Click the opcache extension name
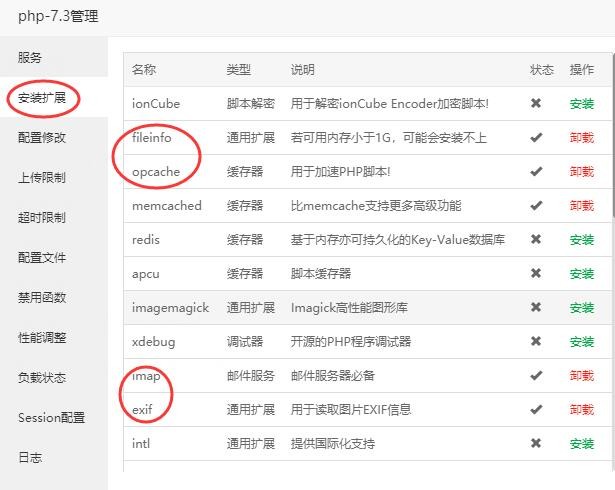 (156, 172)
